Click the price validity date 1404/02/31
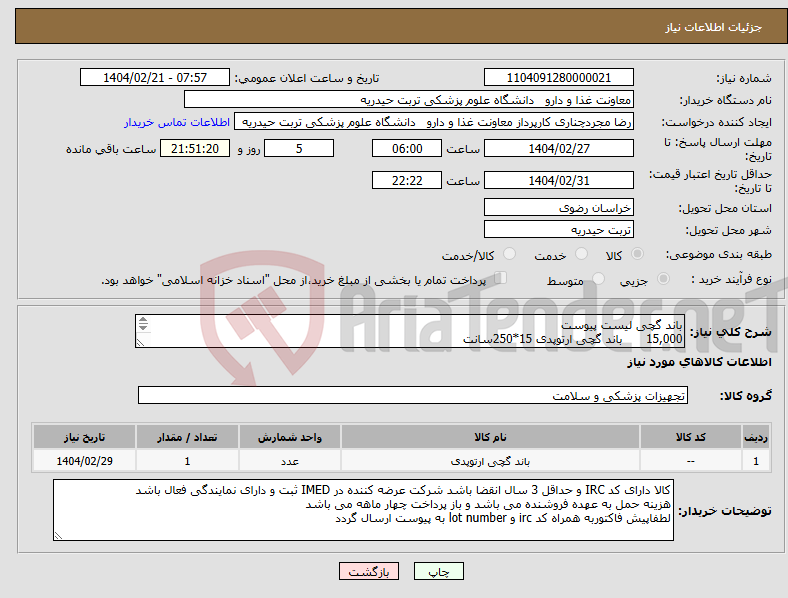This screenshot has height=598, width=788. (558, 180)
